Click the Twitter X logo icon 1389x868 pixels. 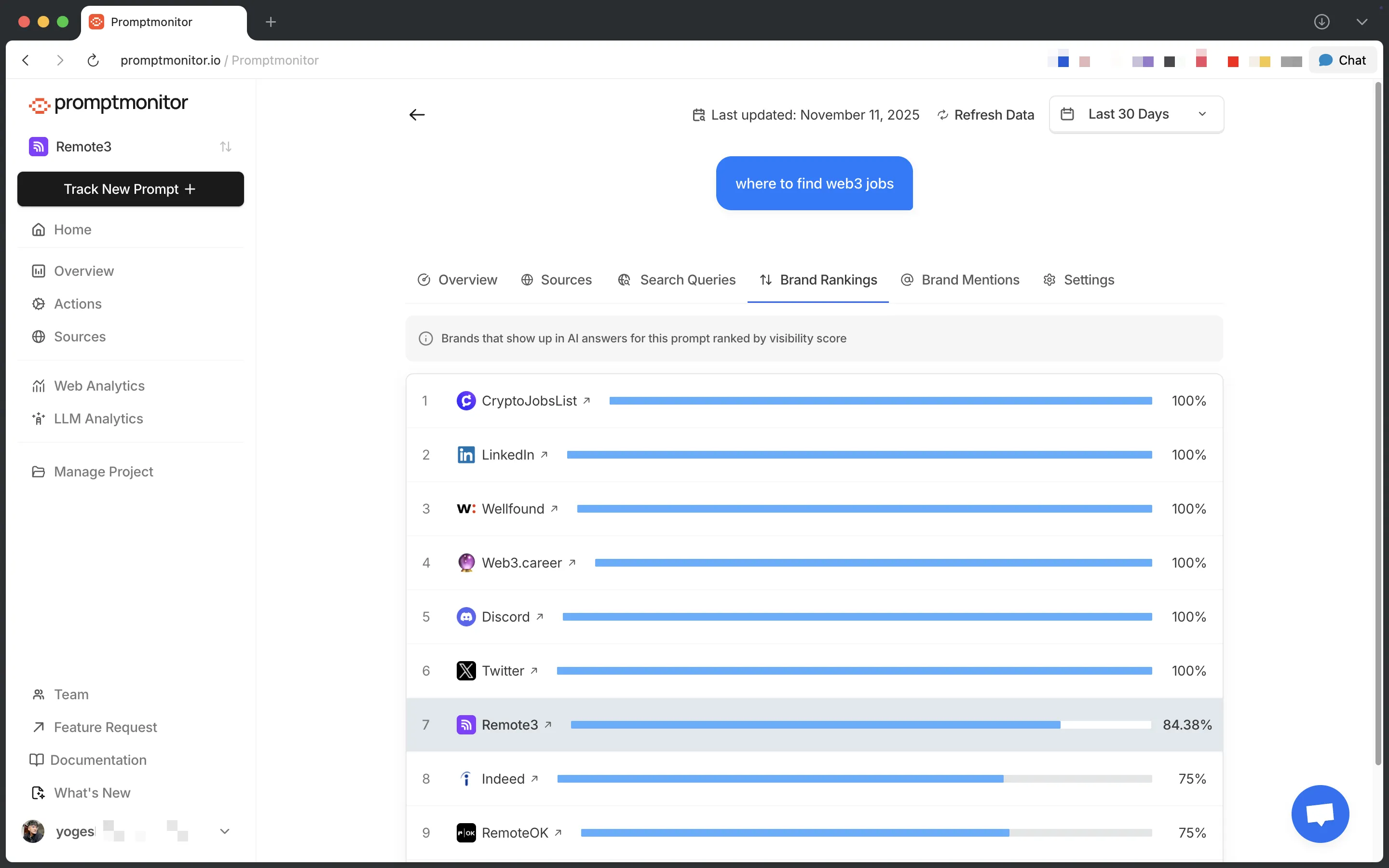pyautogui.click(x=465, y=670)
